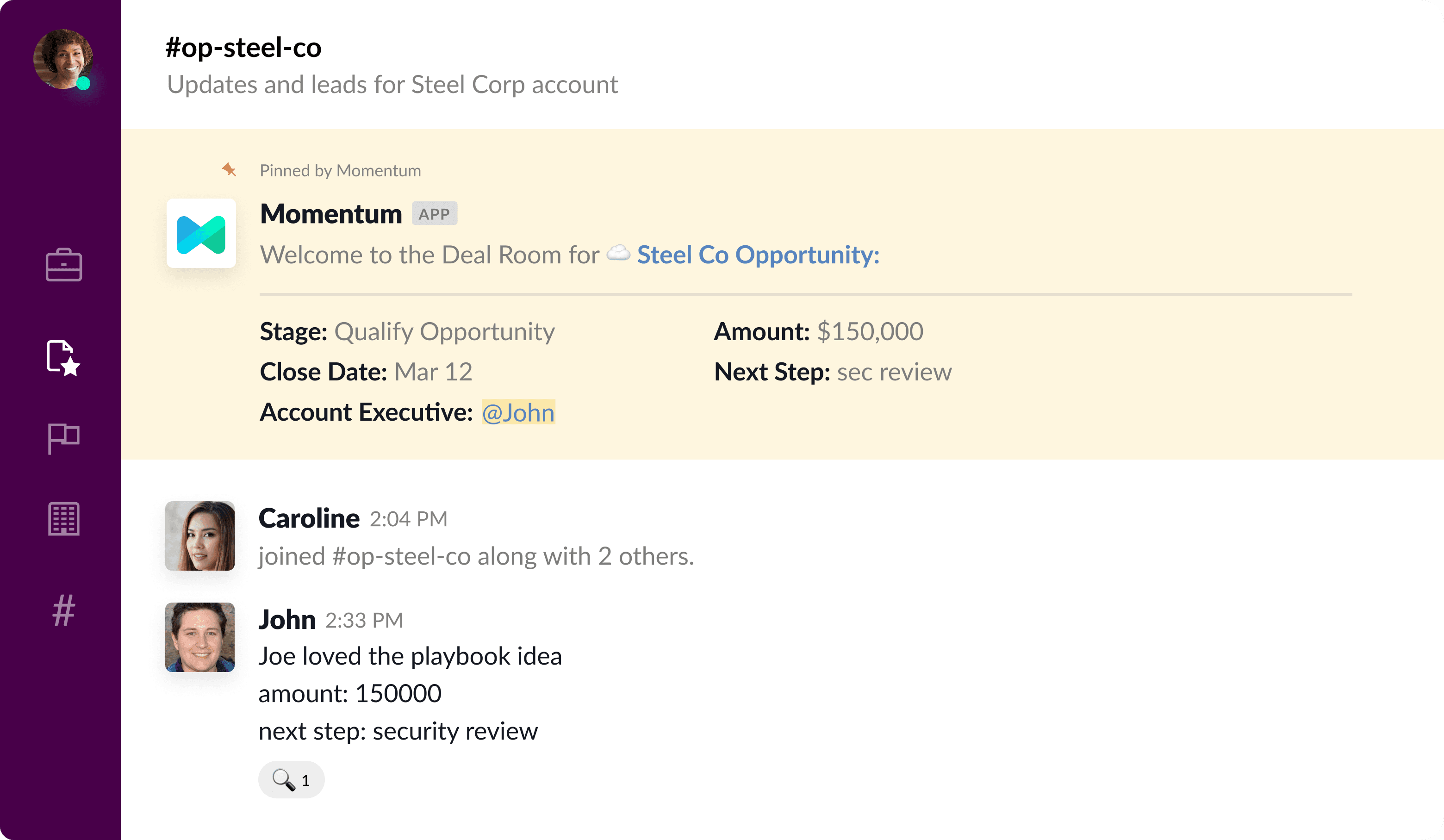
Task: Click 'Pinned by Momentum' label
Action: point(340,171)
